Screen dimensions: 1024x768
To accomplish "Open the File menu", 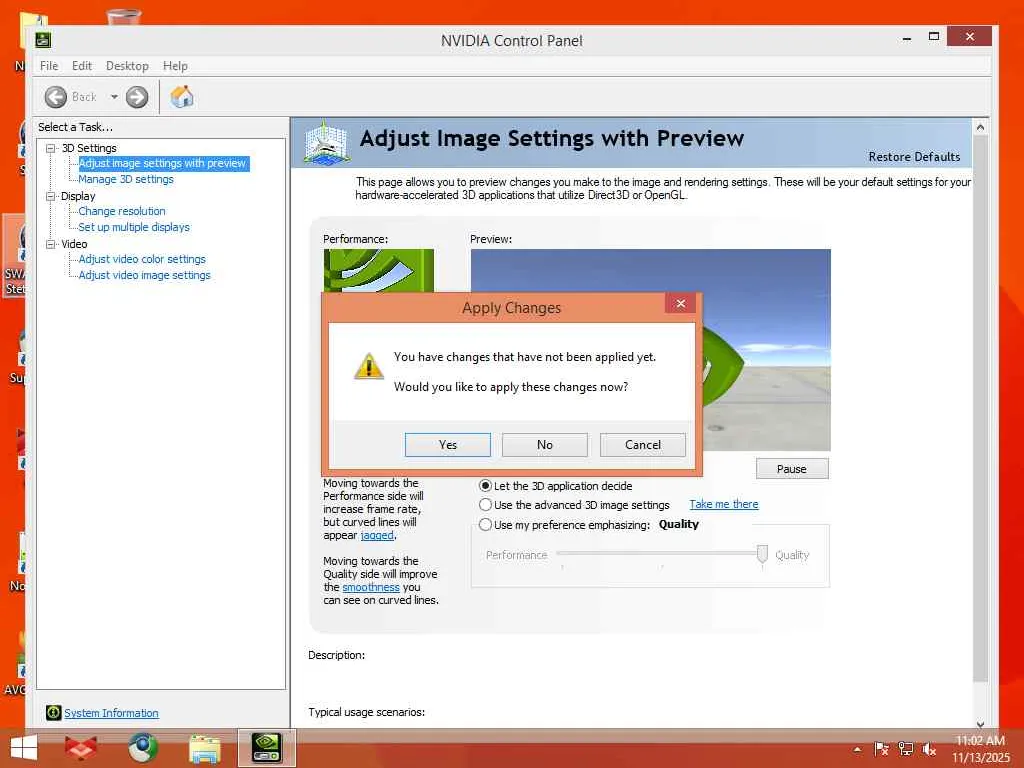I will pos(49,66).
